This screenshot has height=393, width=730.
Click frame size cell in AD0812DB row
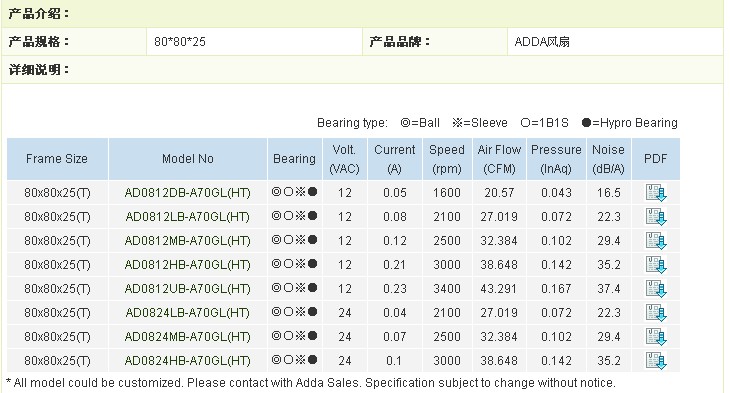pyautogui.click(x=57, y=193)
